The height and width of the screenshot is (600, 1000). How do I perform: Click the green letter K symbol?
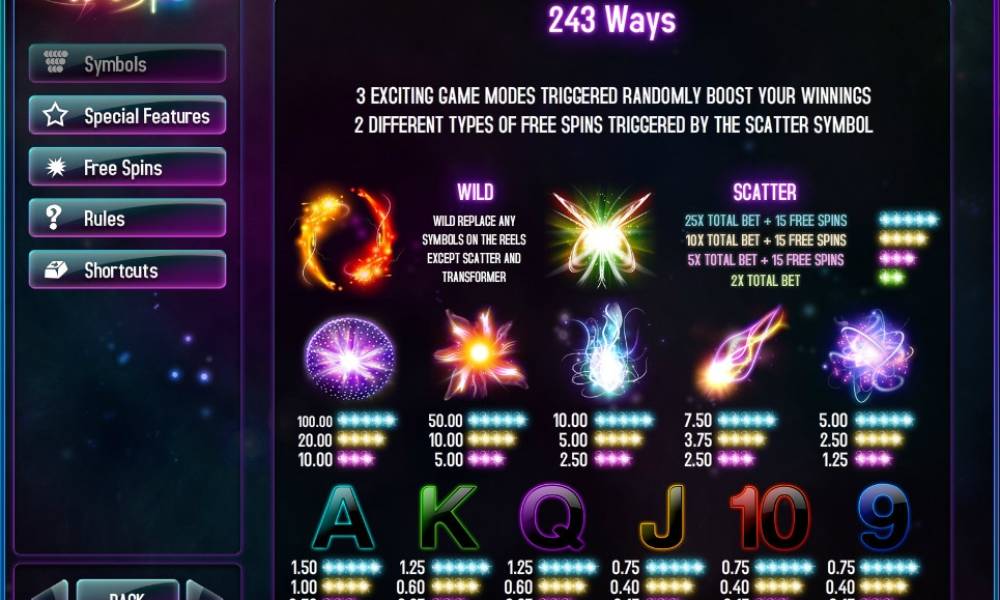[x=448, y=517]
